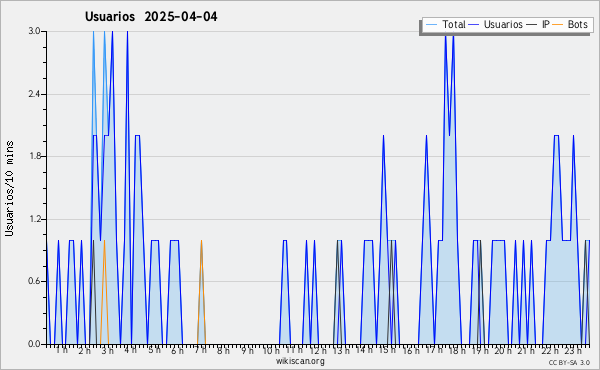Click the '12 h' x-axis label
600x370 pixels.
(318, 350)
